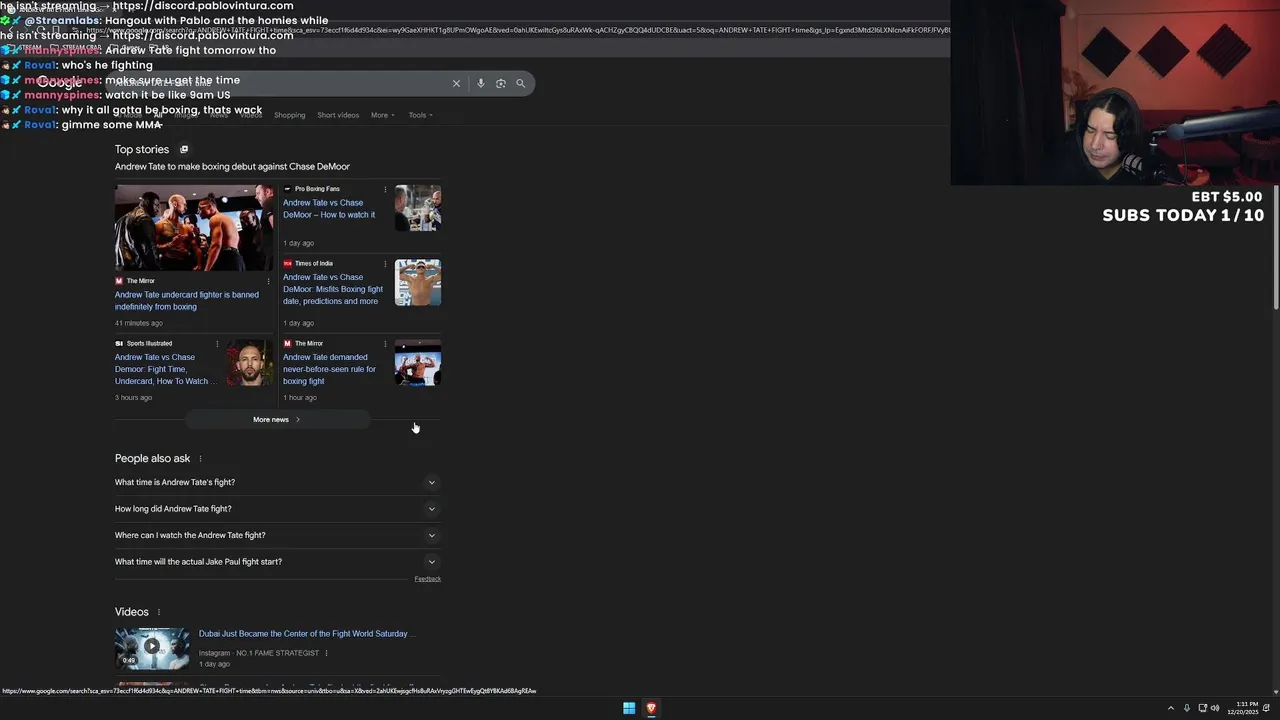Screen dimensions: 1280x720
Task: Open Times of India Misfits Boxing fight article
Action: (333, 289)
